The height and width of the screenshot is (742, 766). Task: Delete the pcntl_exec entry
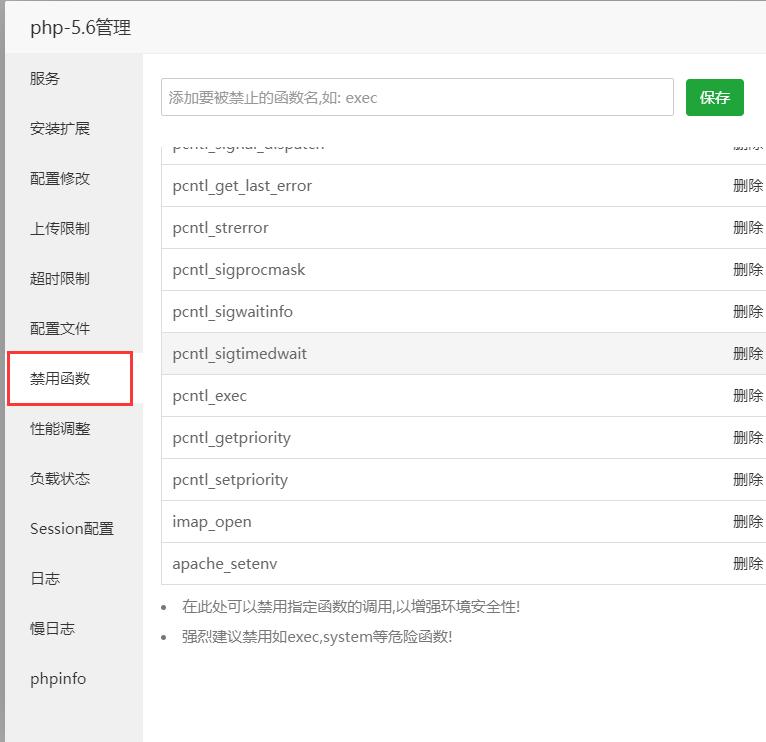coord(748,396)
